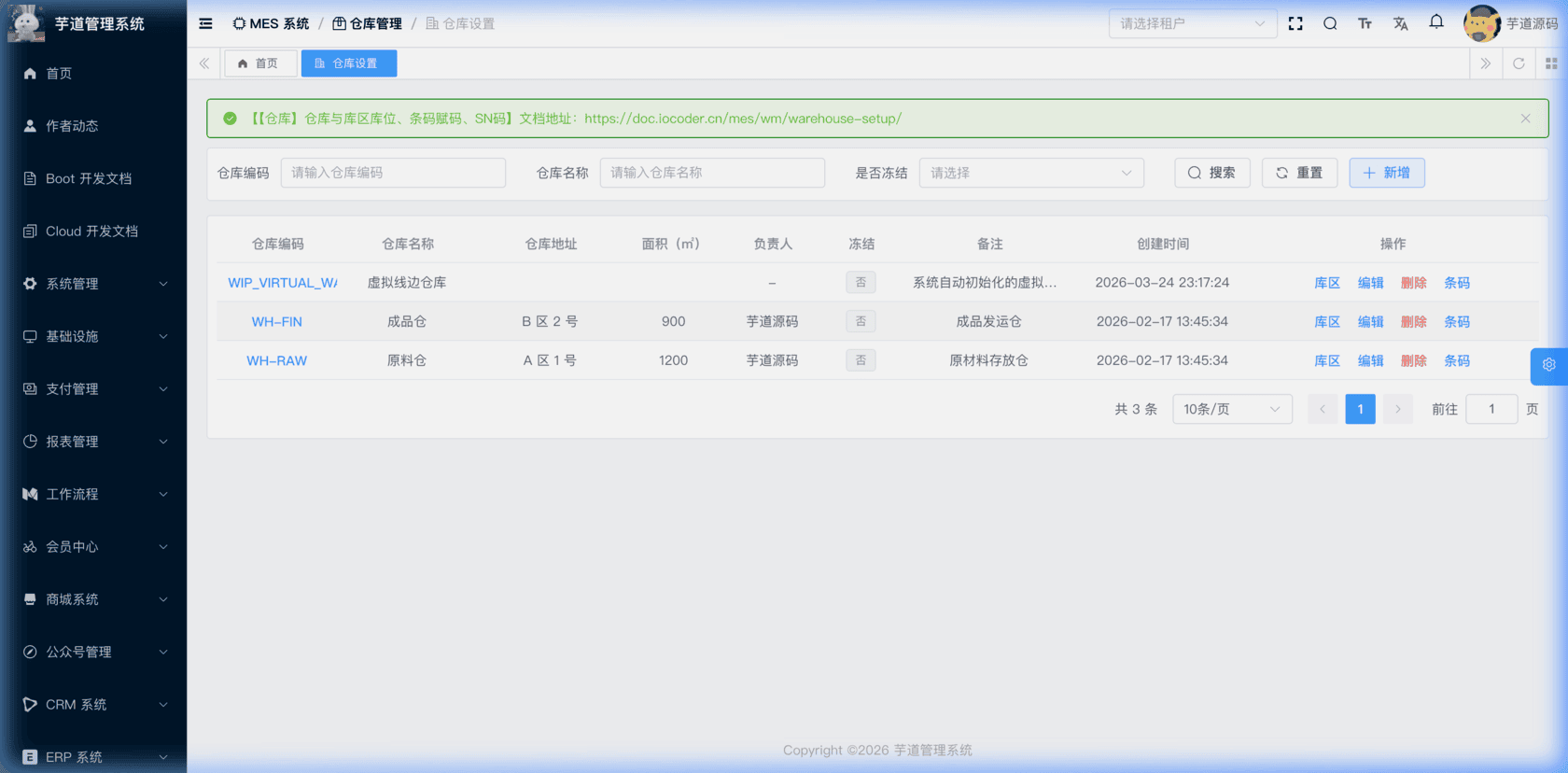Expand the 基础设施 menu chevron

click(163, 336)
